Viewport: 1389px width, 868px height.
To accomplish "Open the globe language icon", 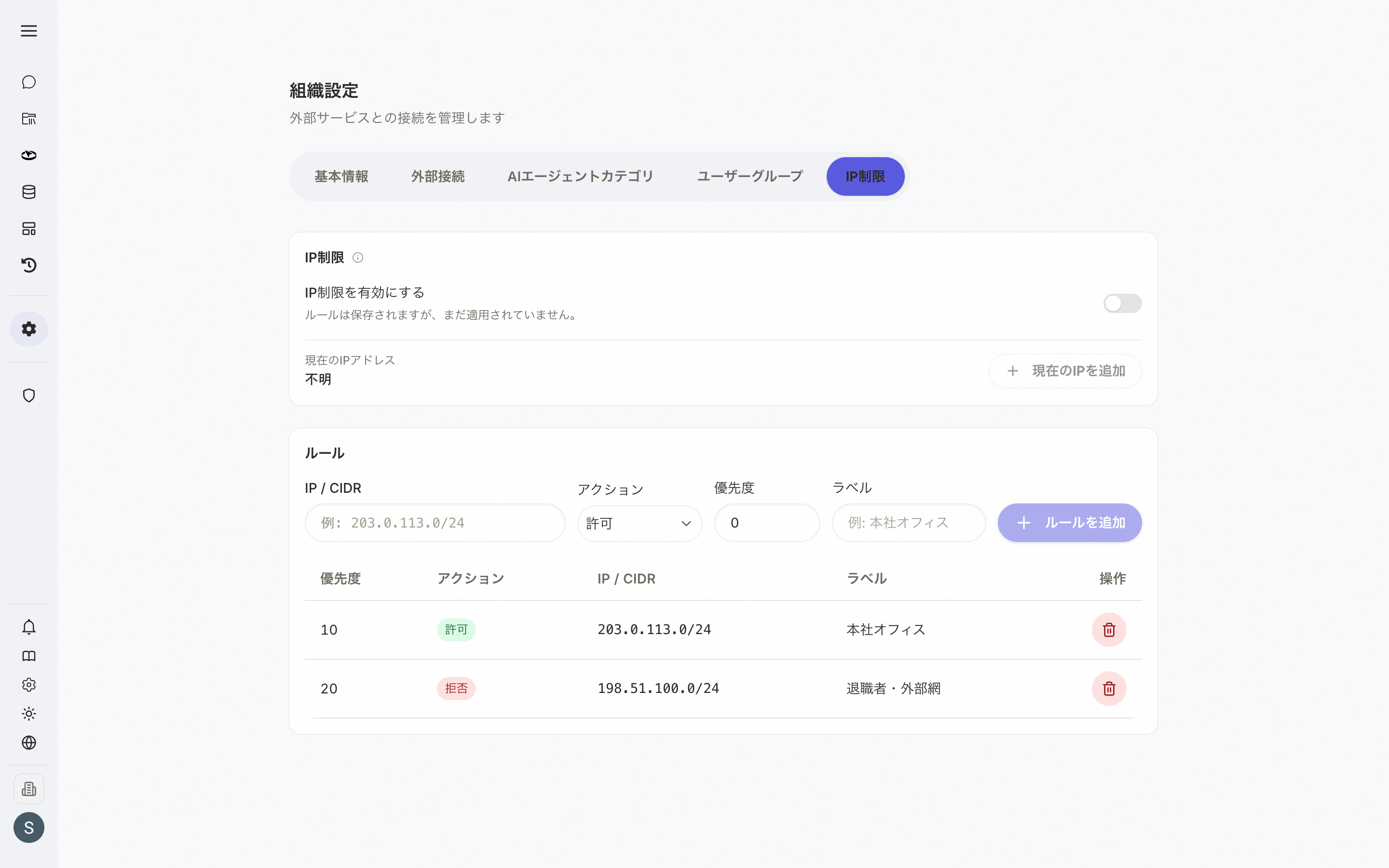I will pos(29,743).
